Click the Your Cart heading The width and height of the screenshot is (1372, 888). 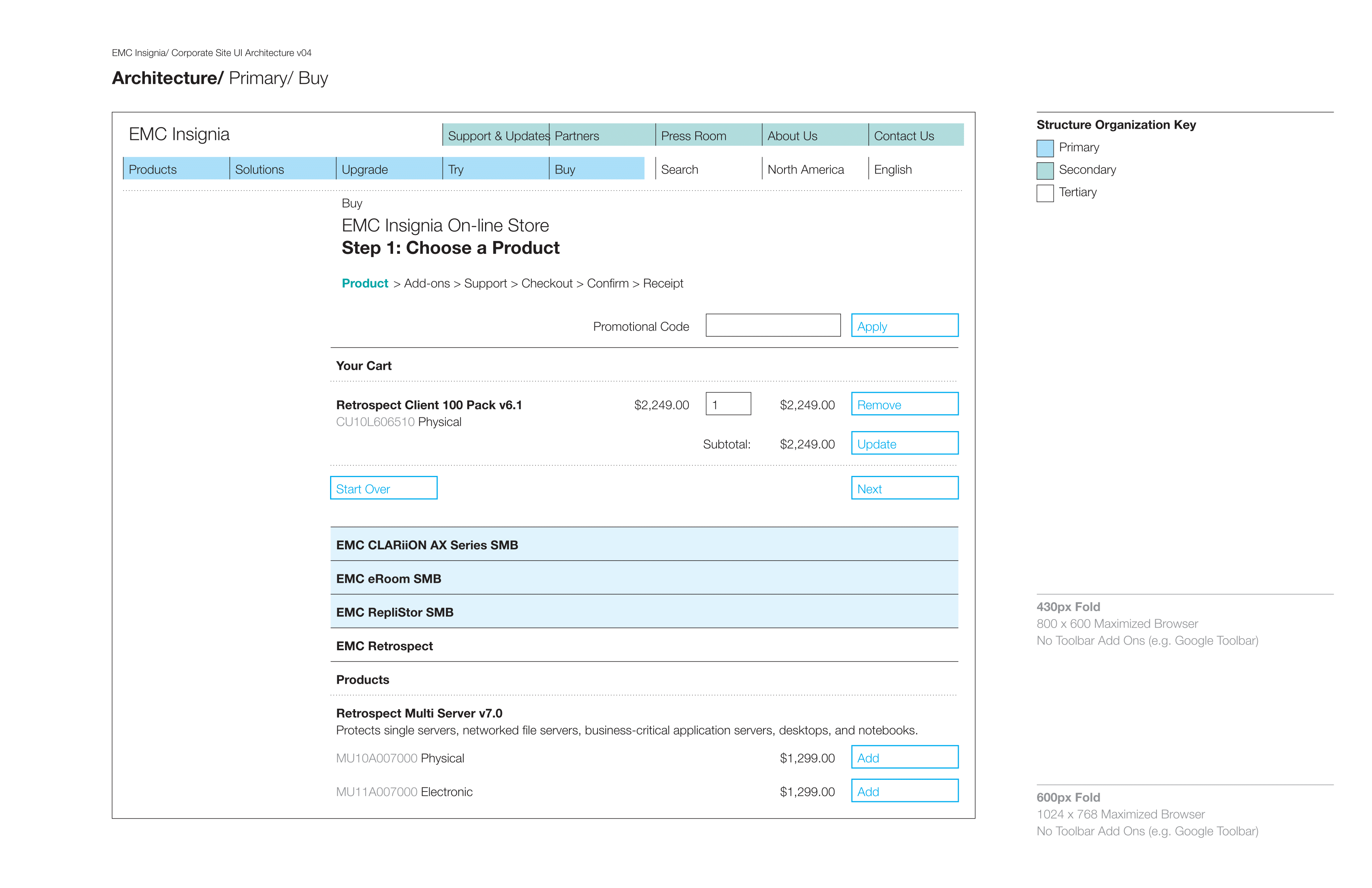coord(364,366)
